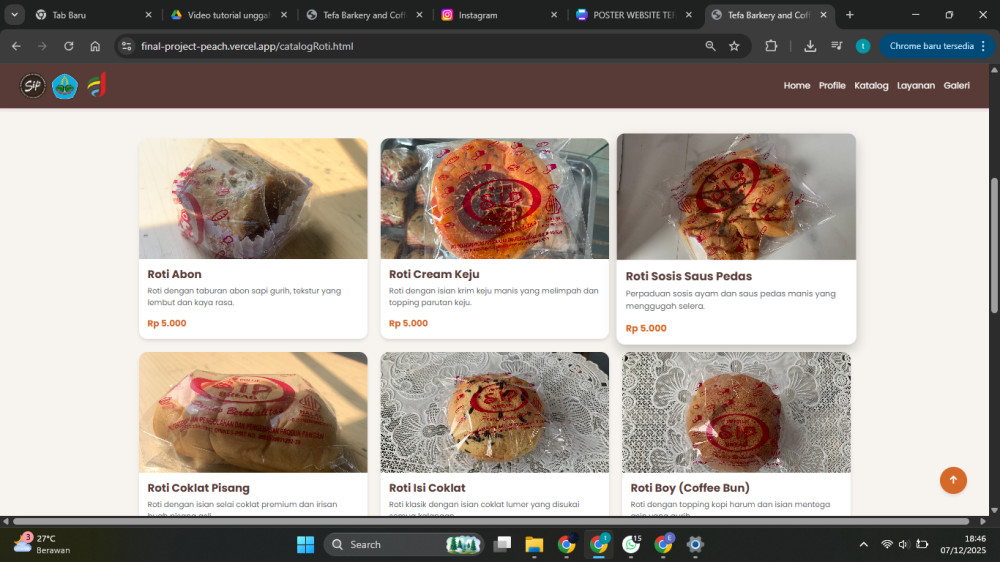Click the address bar URL field
The image size is (1000, 562).
click(400, 46)
